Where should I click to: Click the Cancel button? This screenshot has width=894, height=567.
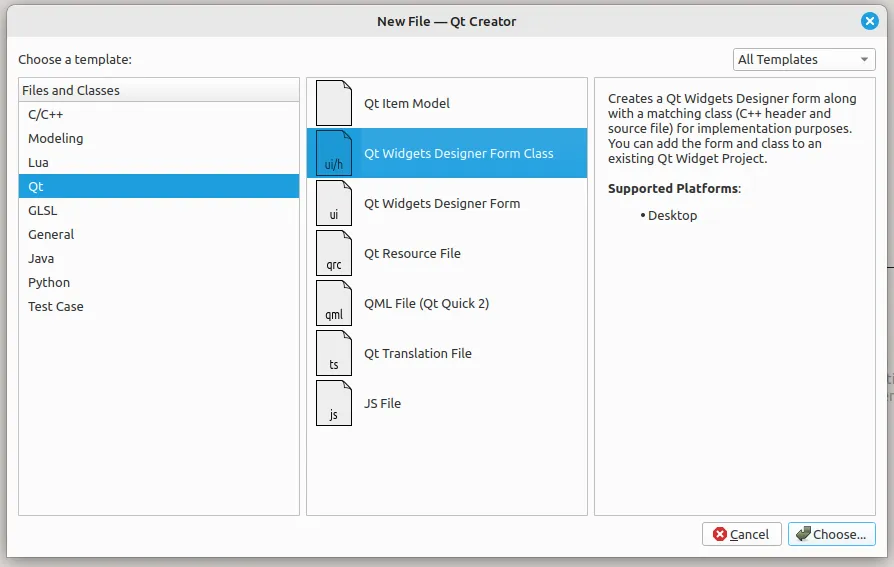tap(741, 534)
